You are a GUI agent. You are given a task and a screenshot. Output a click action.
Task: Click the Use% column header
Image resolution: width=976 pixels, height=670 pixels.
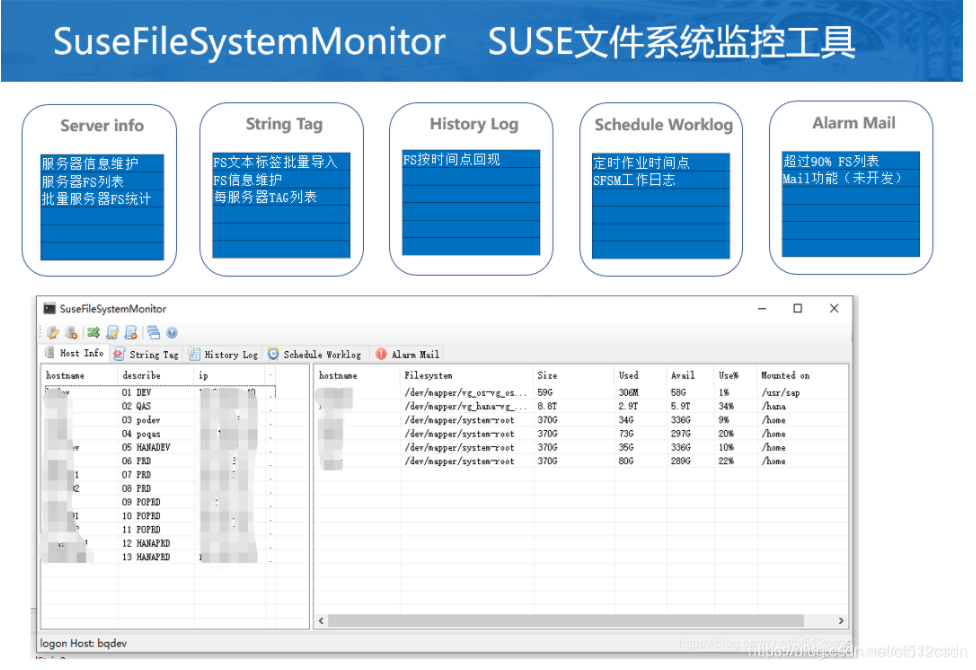coord(735,375)
